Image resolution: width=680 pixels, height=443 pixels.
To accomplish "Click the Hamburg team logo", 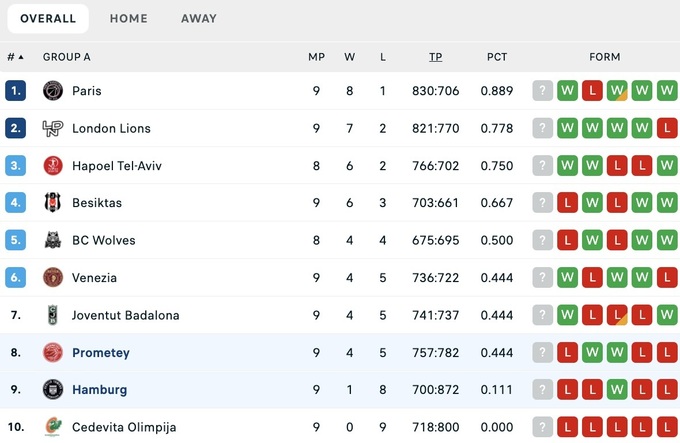I will click(x=53, y=390).
